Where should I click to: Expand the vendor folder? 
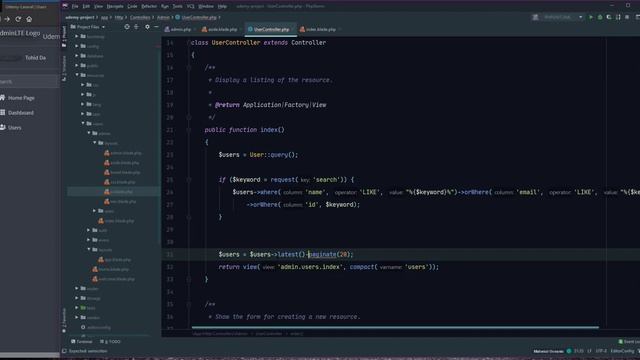[x=76, y=317]
